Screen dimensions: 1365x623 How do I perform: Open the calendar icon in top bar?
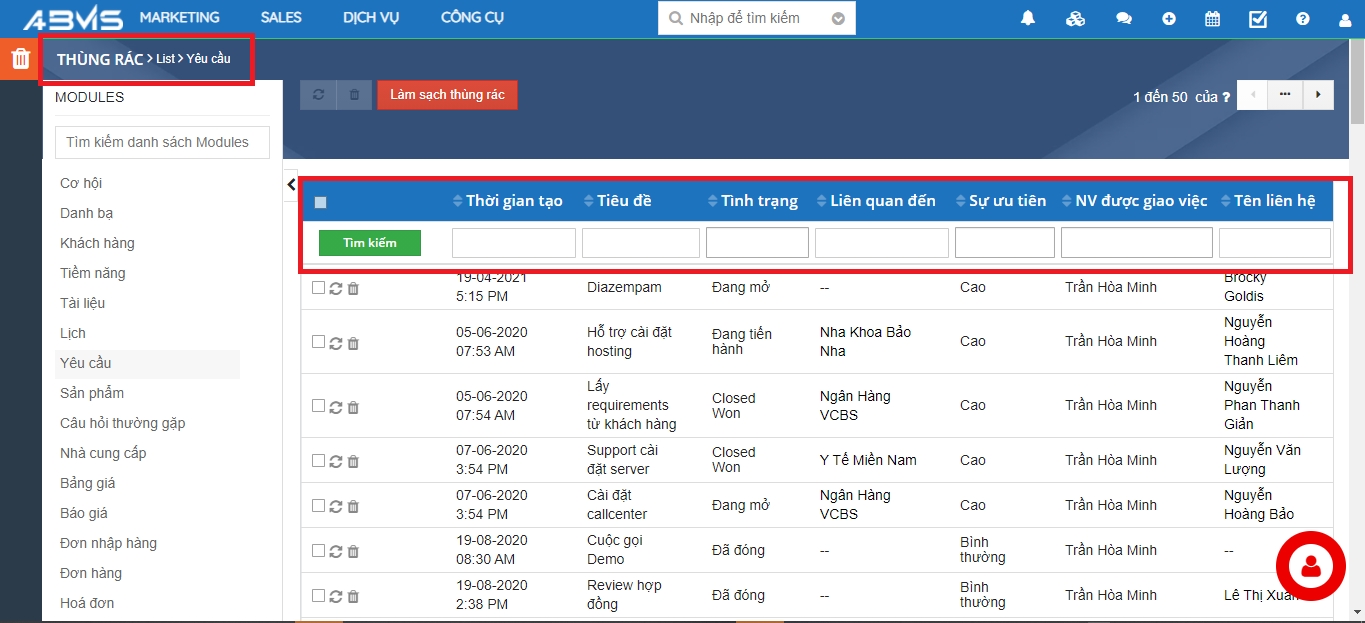(x=1212, y=18)
